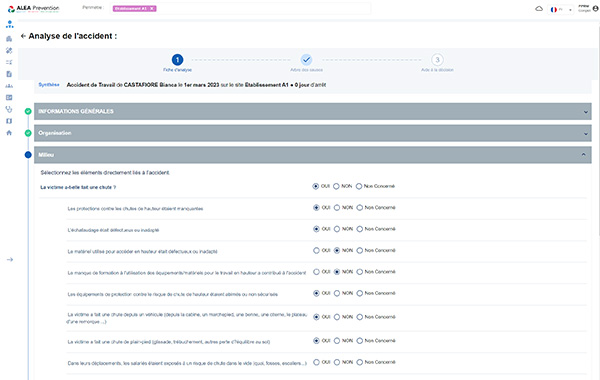Click the green check next to Informations Générales

[28, 111]
